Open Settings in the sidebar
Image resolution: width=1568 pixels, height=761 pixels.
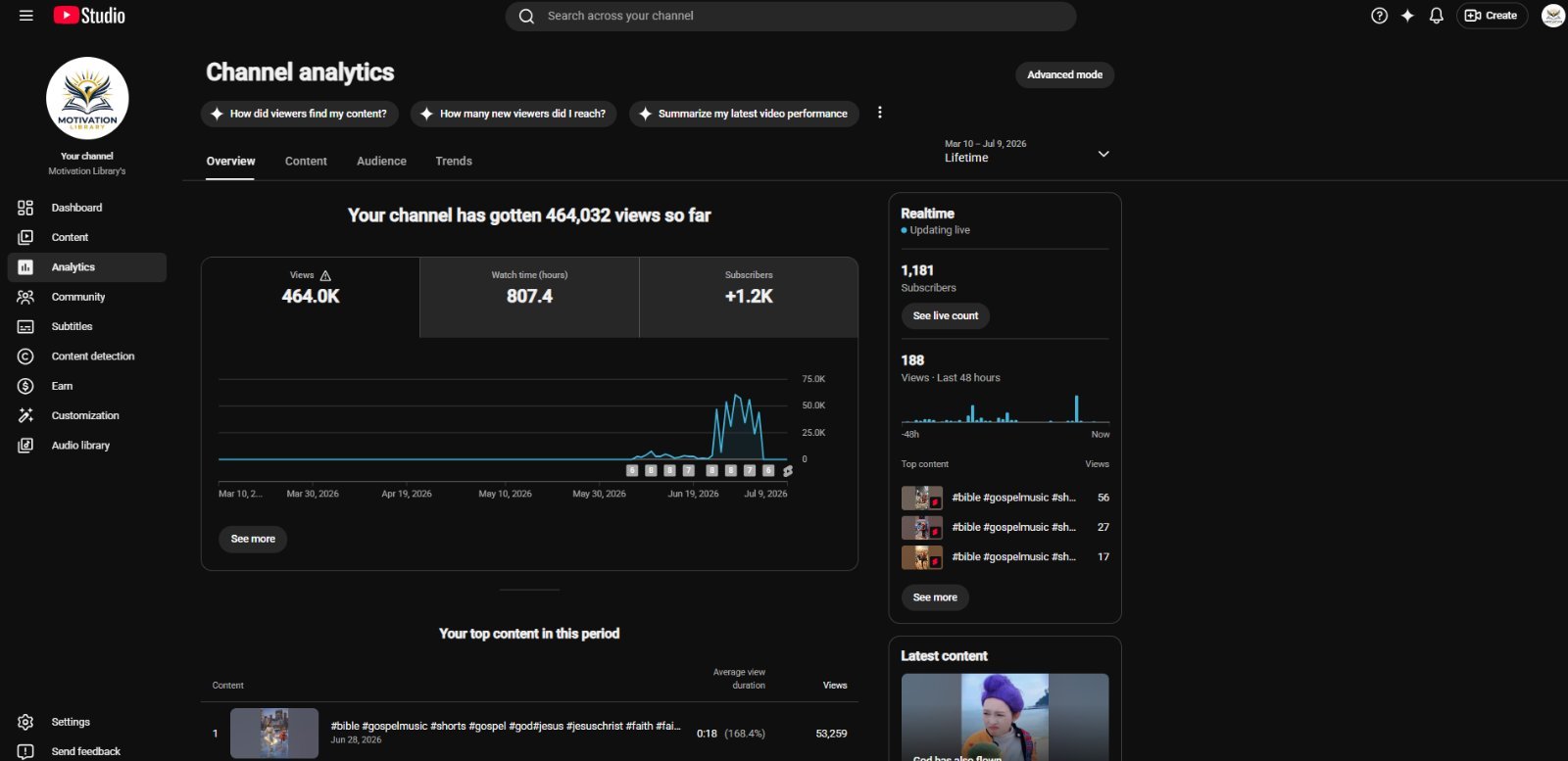coord(86,722)
